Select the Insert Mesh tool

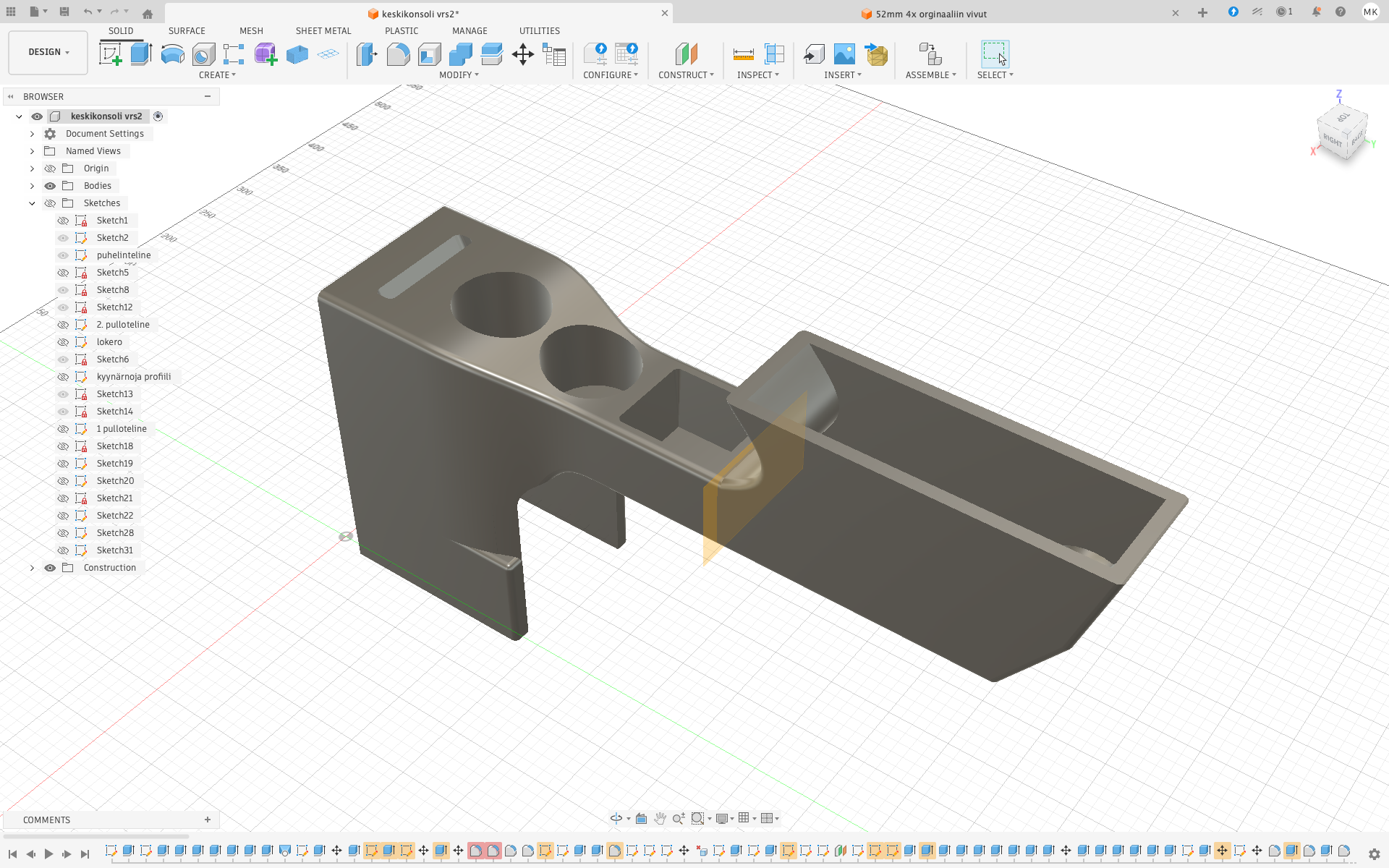click(x=876, y=54)
